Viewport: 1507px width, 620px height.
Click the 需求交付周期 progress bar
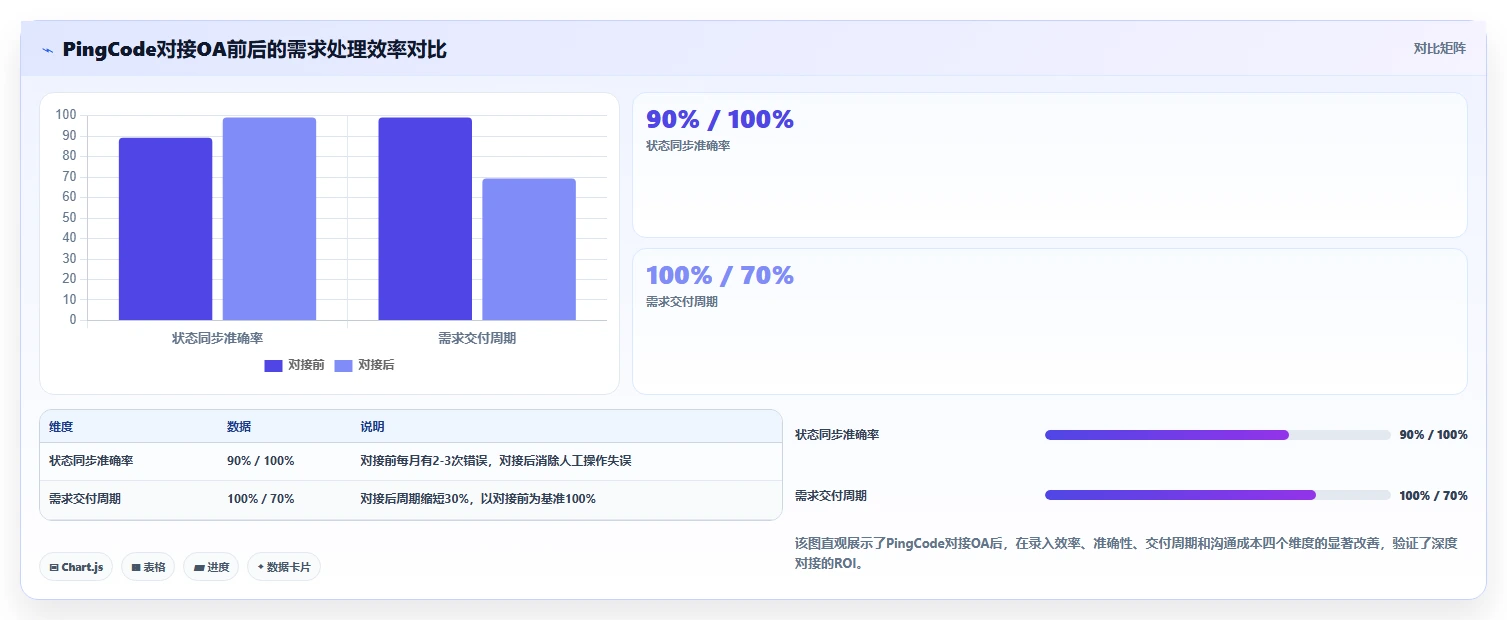coord(1217,495)
